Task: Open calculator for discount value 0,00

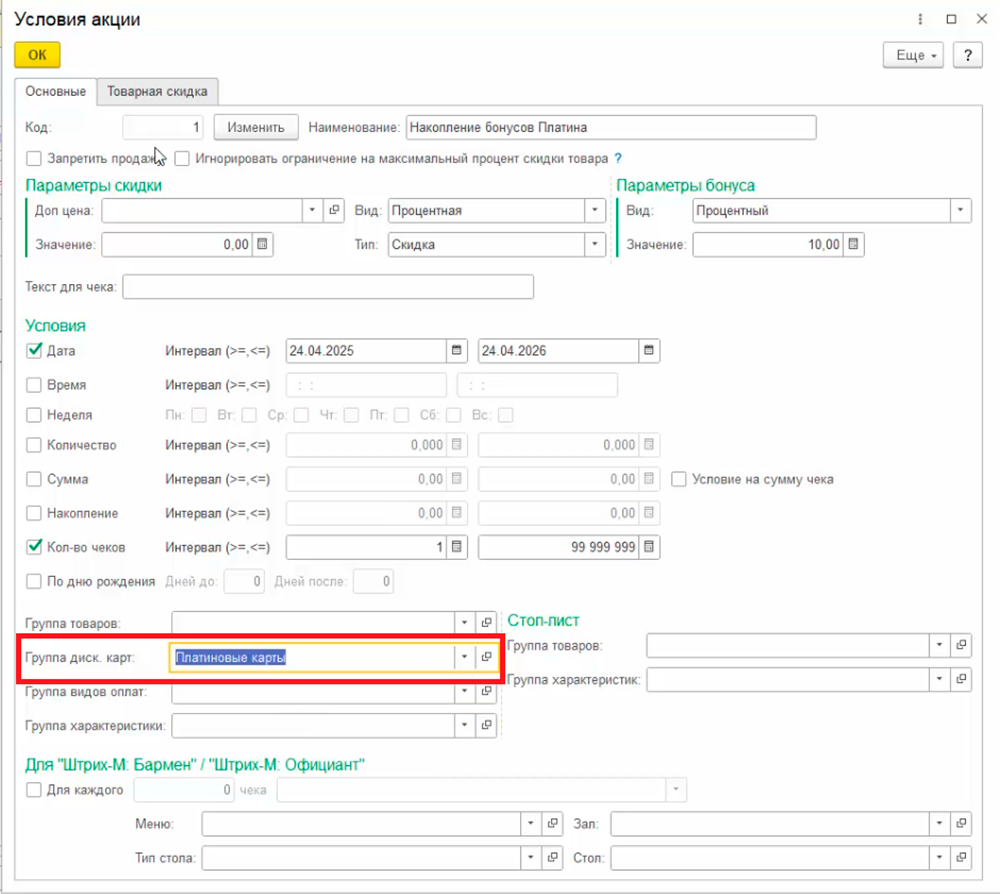Action: [262, 245]
